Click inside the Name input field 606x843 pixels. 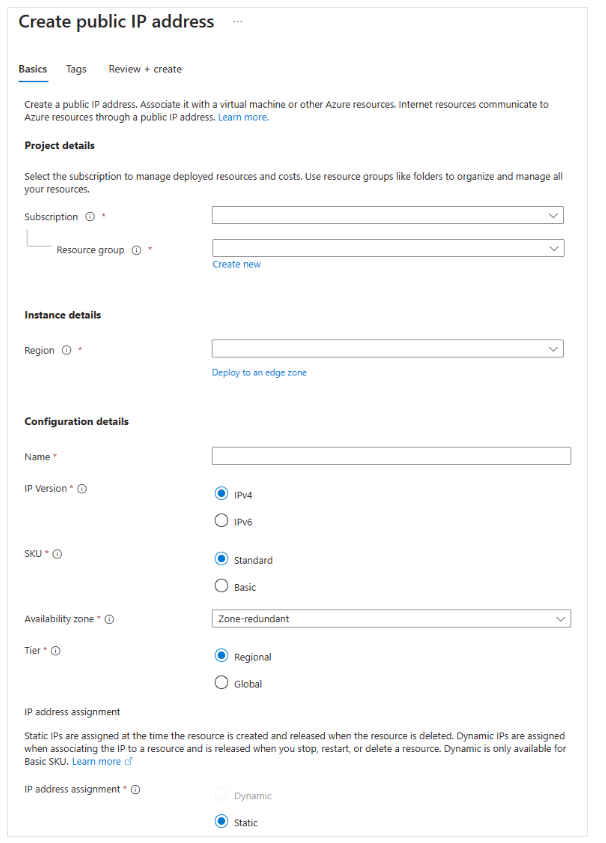tap(390, 455)
